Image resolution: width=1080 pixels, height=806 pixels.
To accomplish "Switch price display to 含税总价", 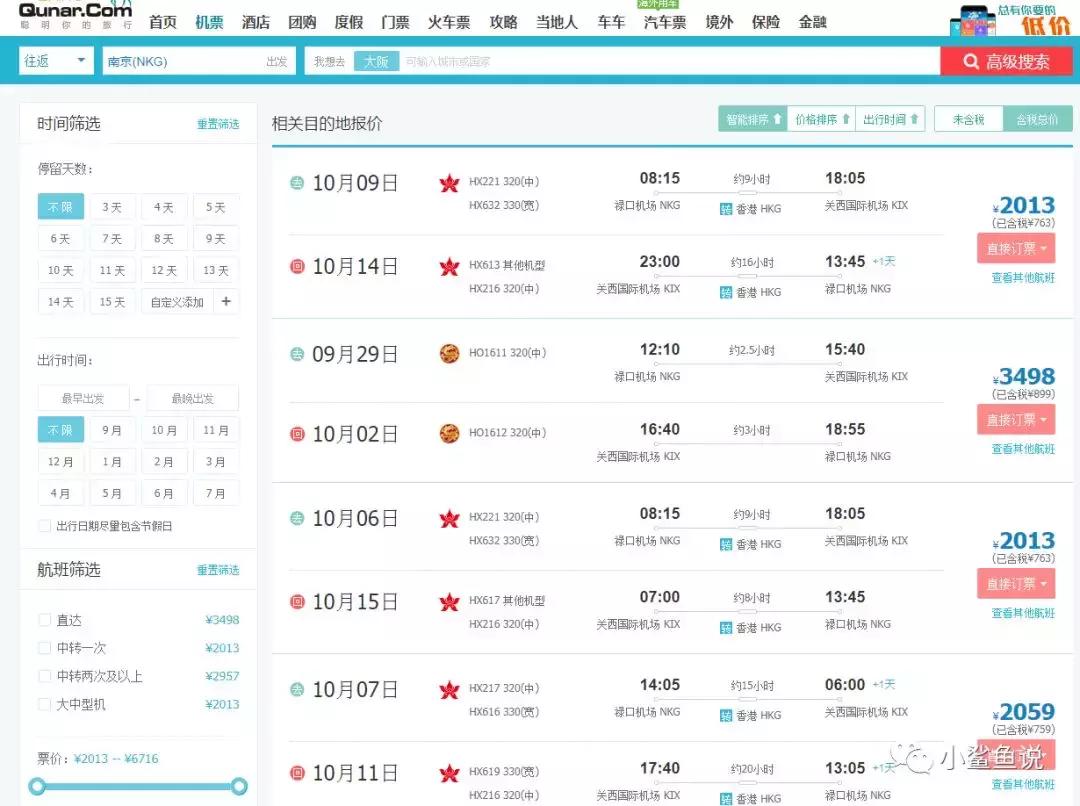I will click(x=1039, y=117).
